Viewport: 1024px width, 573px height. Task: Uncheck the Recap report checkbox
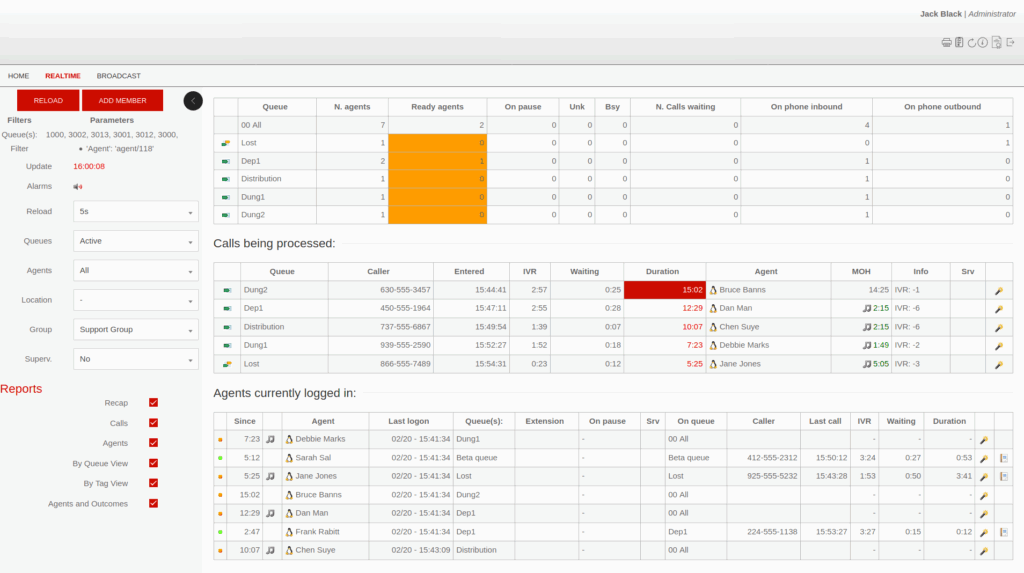click(153, 403)
